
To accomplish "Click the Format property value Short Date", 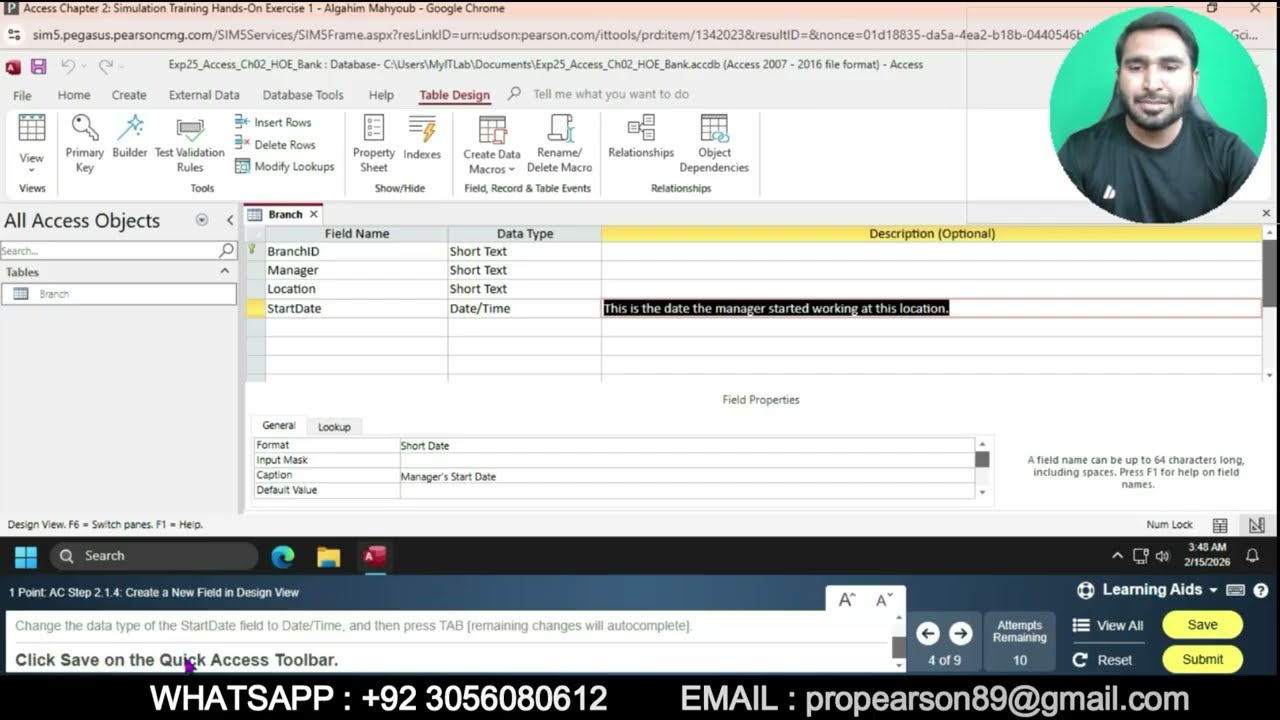I will [x=687, y=445].
